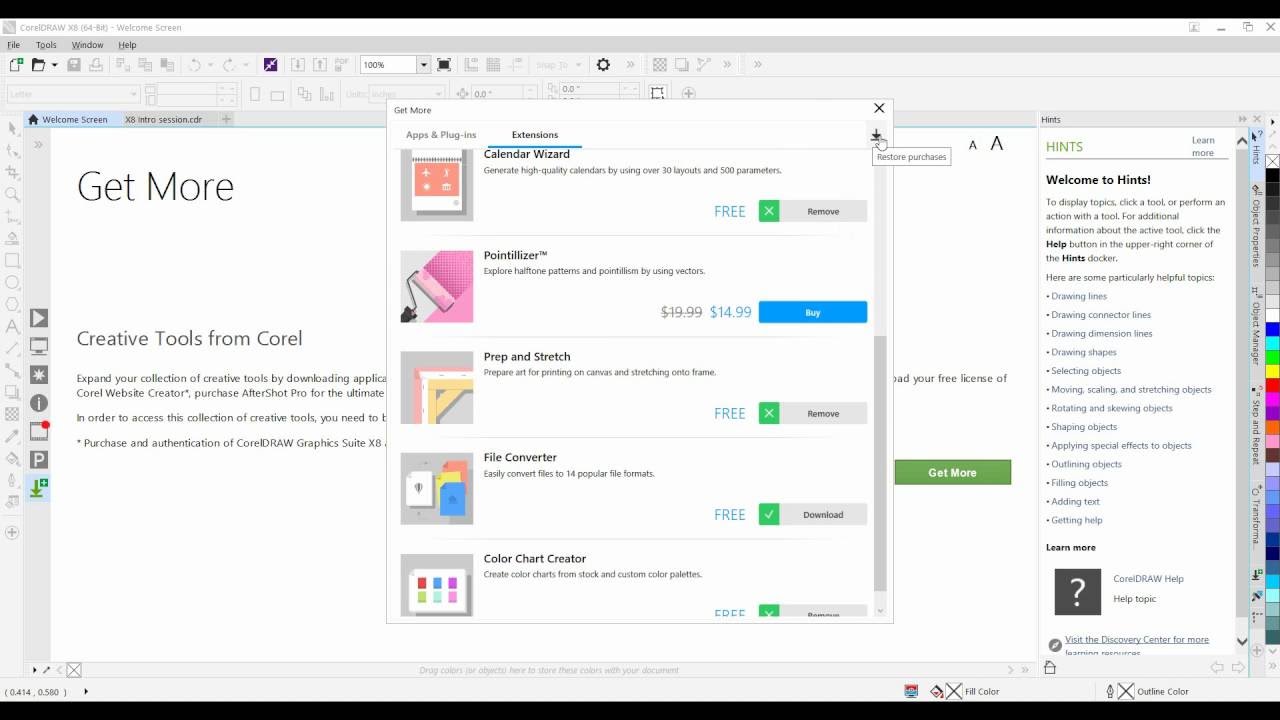This screenshot has width=1280, height=720.
Task: Pick the yellow swatch in color palette
Action: click(1273, 373)
